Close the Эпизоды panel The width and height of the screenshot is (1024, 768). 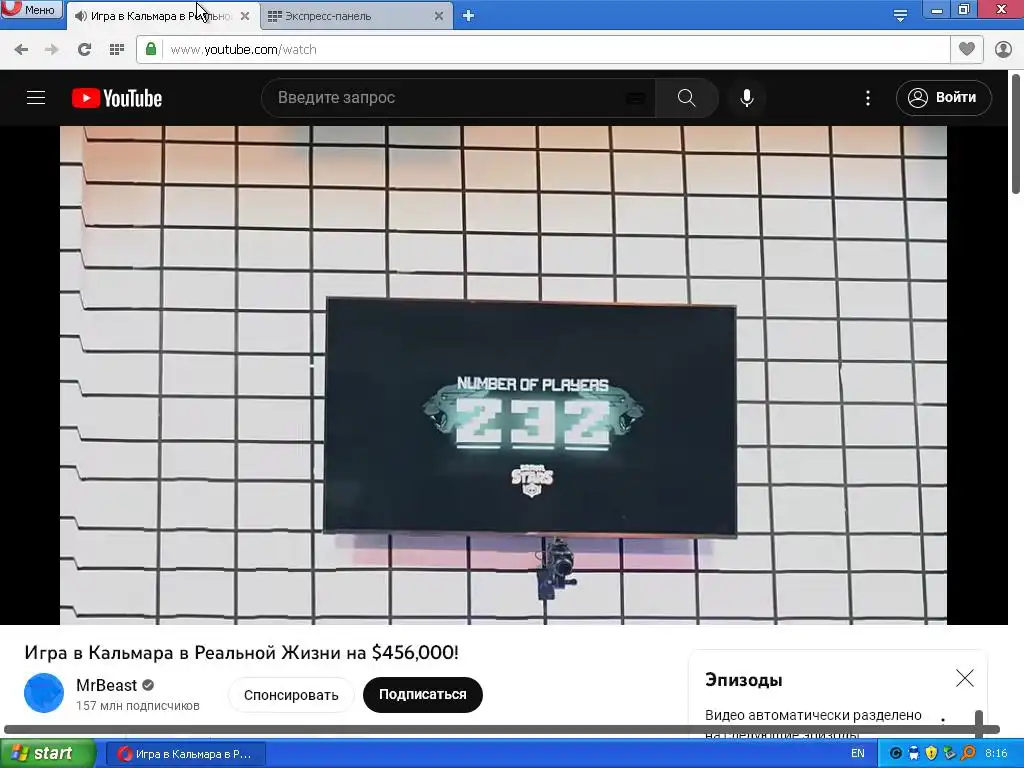pyautogui.click(x=965, y=678)
